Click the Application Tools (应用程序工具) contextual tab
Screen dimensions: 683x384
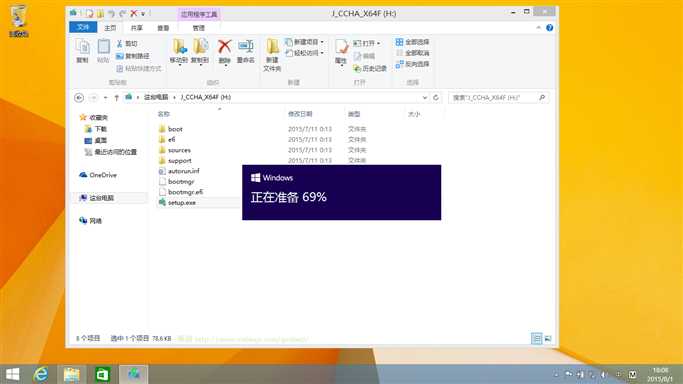point(199,14)
